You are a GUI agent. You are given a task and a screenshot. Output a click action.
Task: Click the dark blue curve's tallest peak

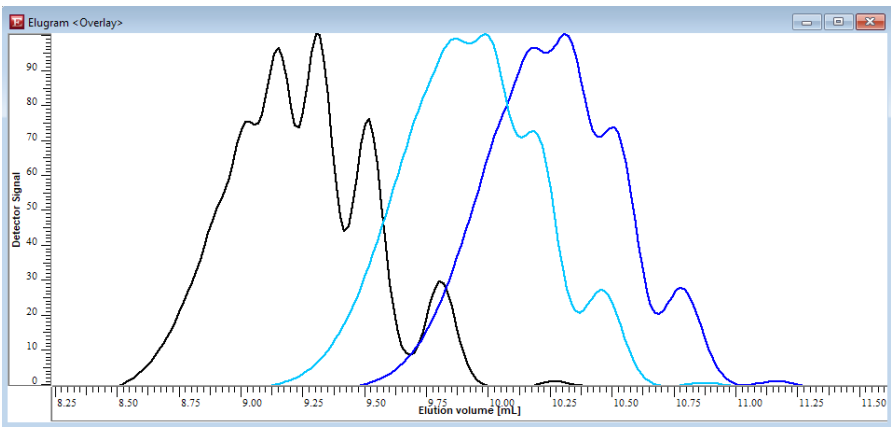(x=566, y=35)
